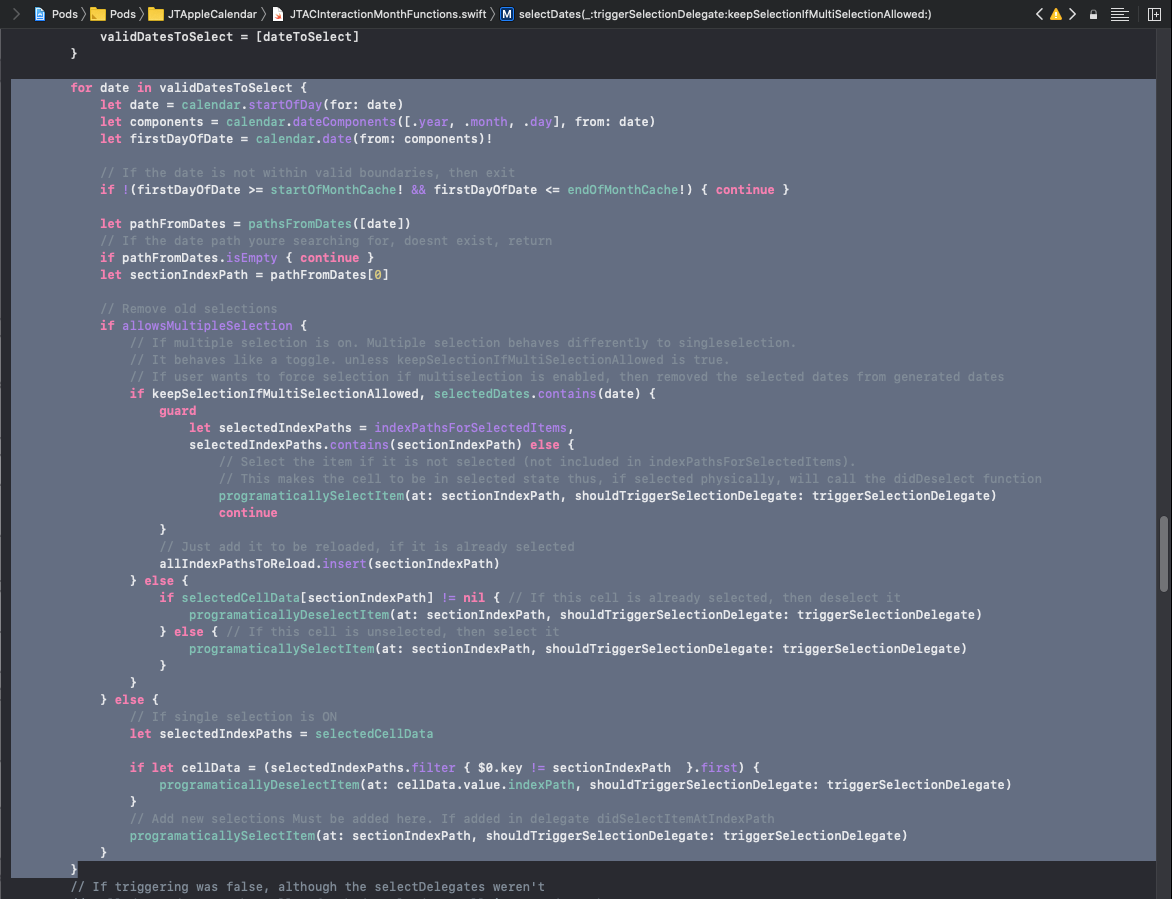The image size is (1172, 899).
Task: Click the blue Pods project file icon
Action: (40, 14)
